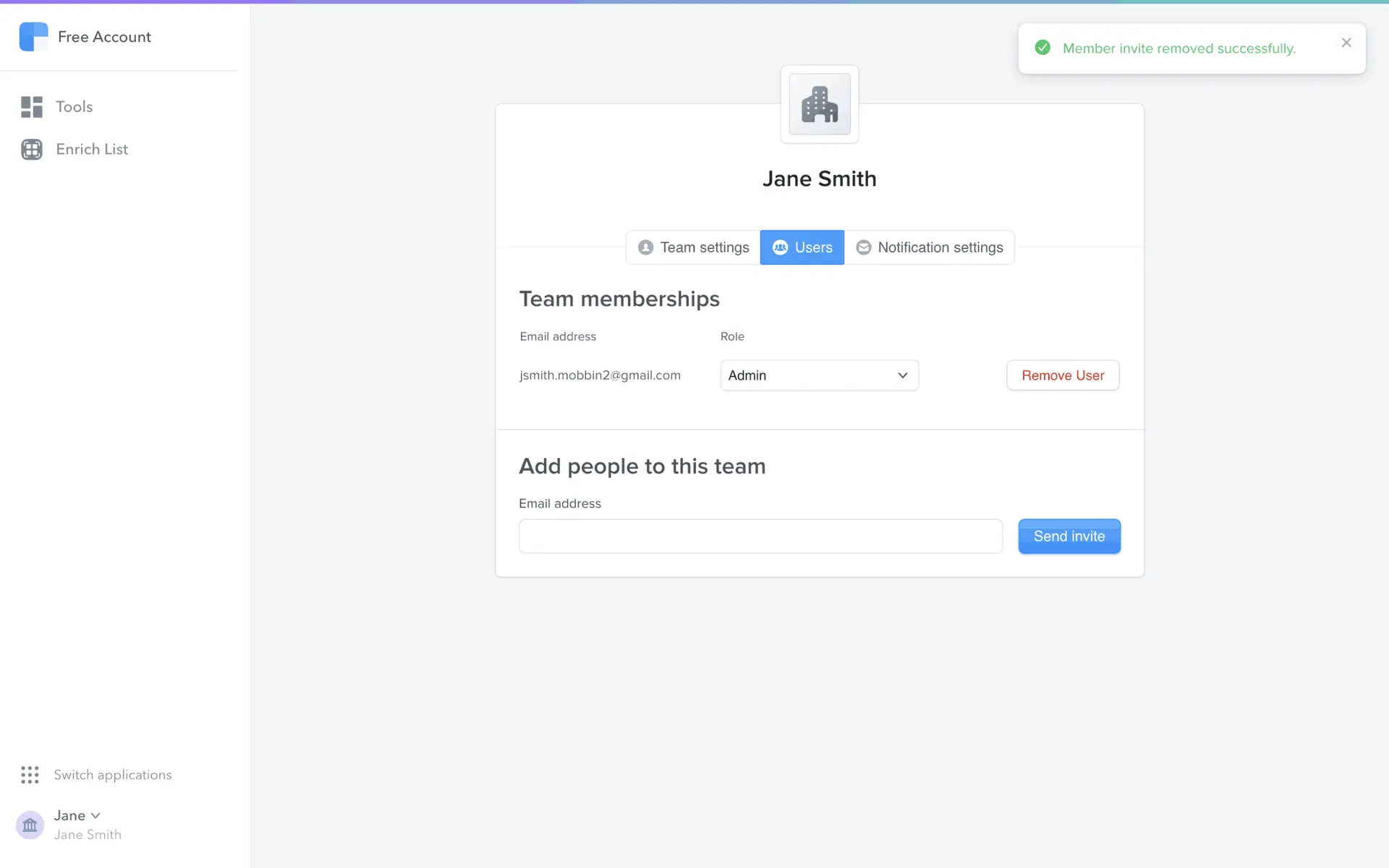This screenshot has width=1389, height=868.
Task: Open Enrich List in the sidebar
Action: 92,149
